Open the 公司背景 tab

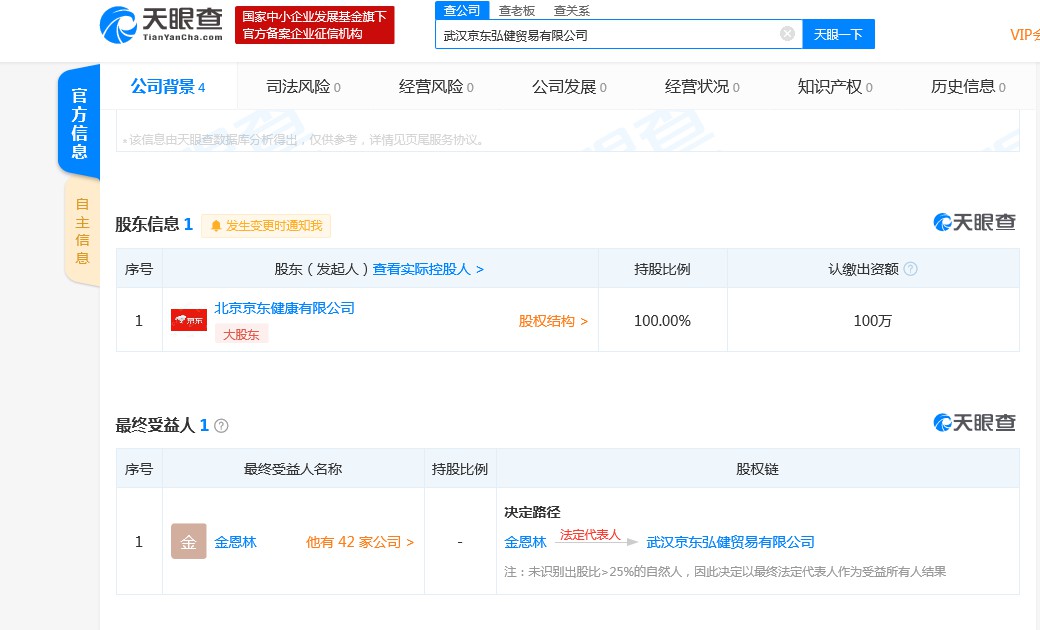[168, 87]
